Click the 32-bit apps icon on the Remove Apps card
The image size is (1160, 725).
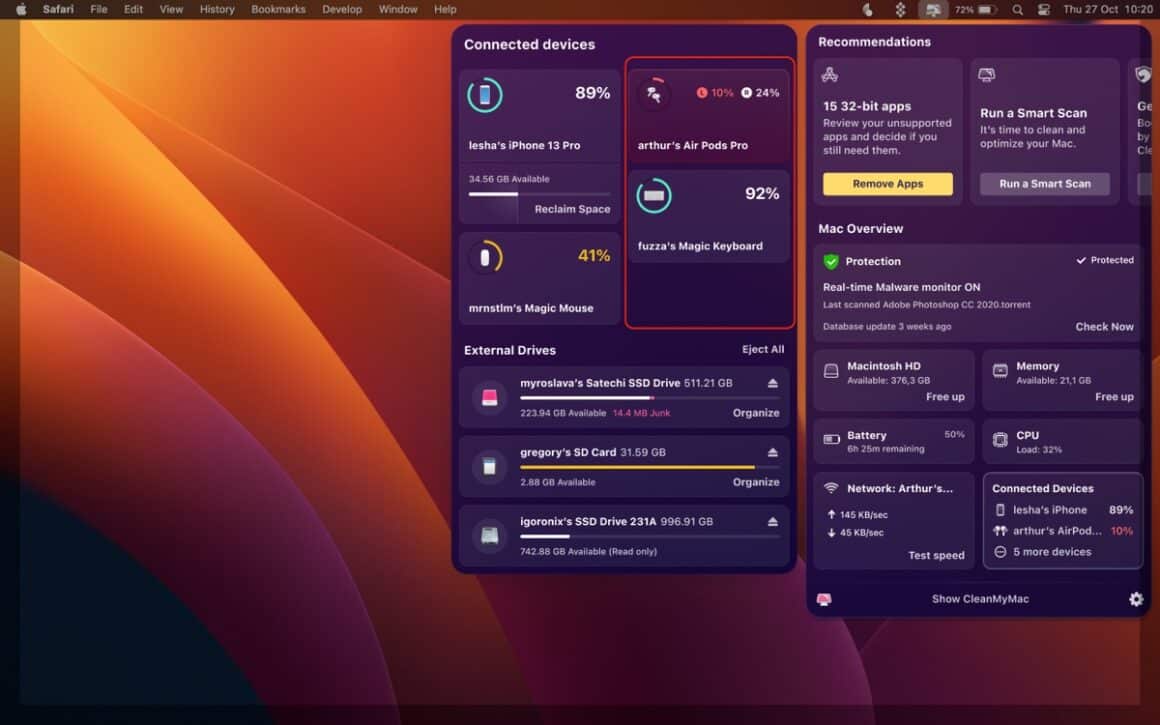(x=829, y=74)
